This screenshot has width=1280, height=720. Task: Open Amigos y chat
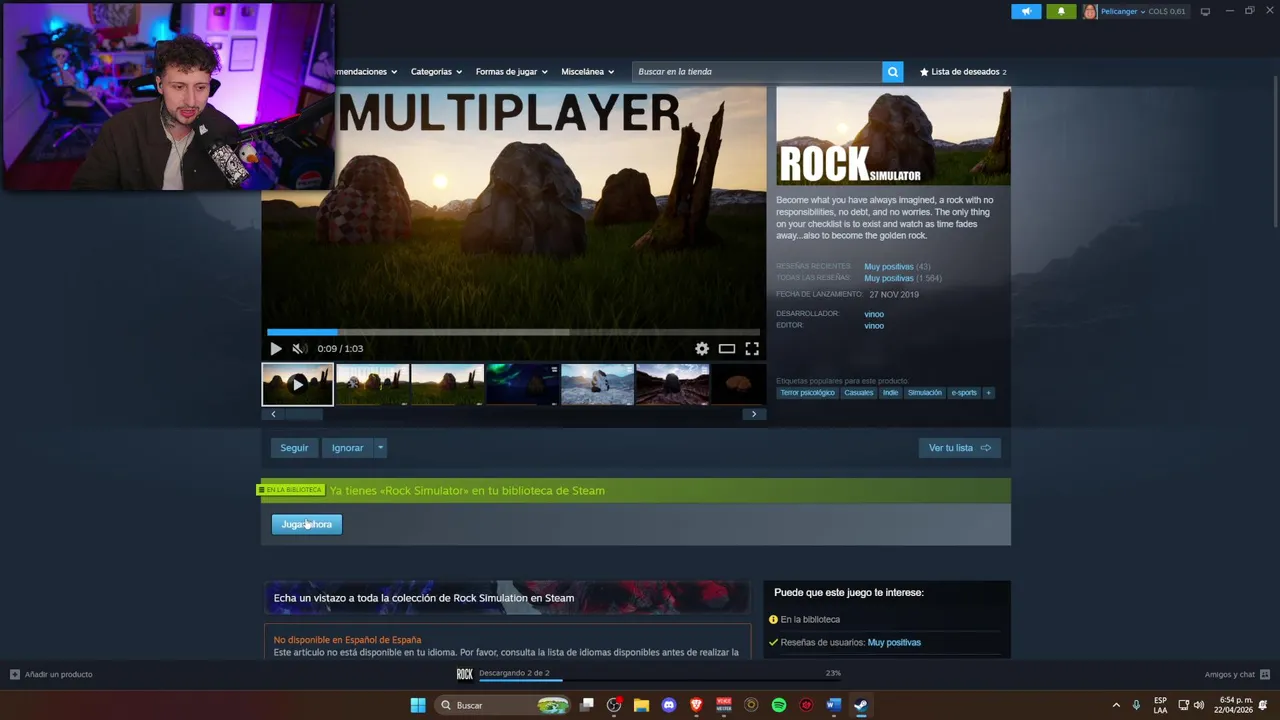(1237, 675)
